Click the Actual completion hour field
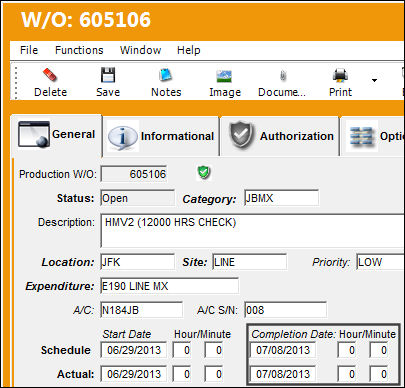The width and height of the screenshot is (405, 388). pyautogui.click(x=346, y=374)
